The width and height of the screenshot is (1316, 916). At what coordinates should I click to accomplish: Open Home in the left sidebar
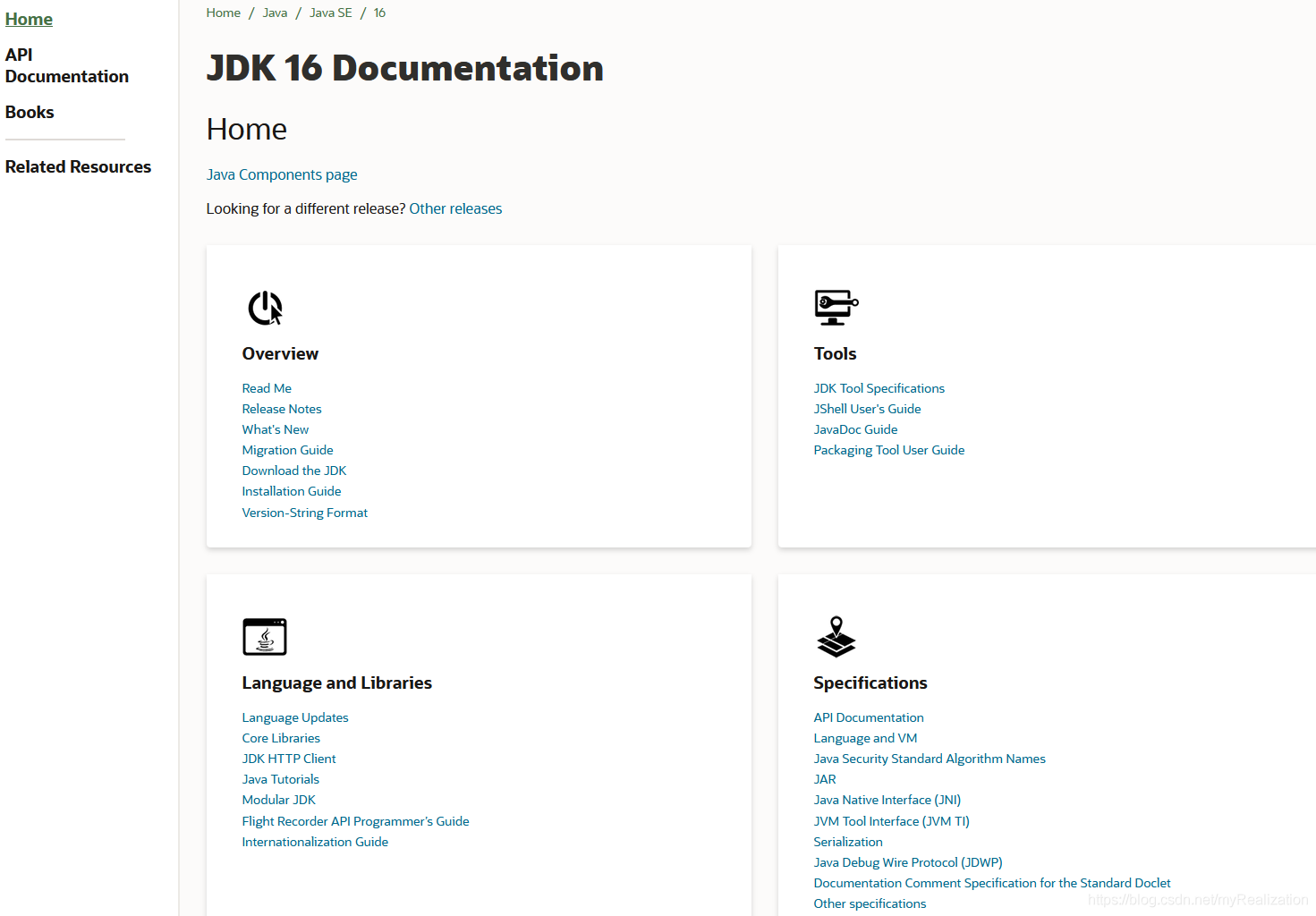(29, 19)
